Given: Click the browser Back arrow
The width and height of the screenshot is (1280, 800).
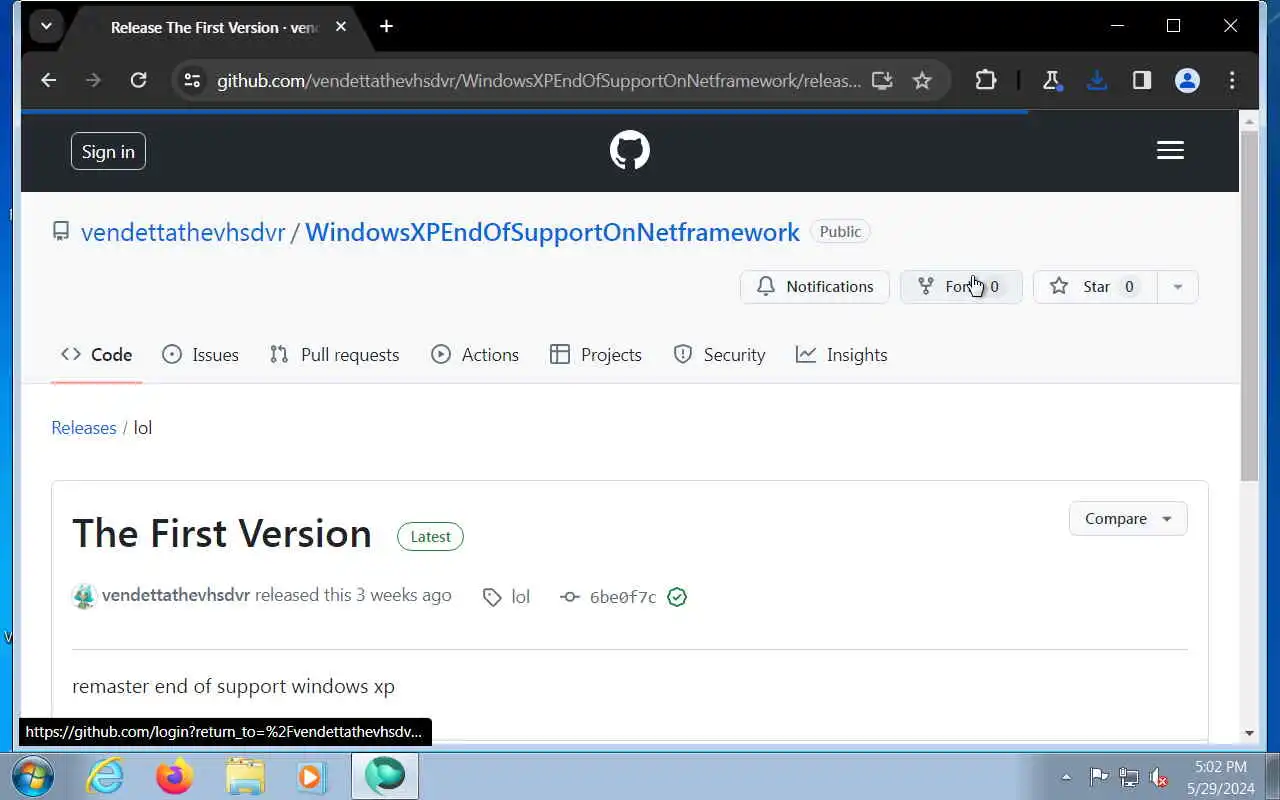Looking at the screenshot, I should [48, 80].
